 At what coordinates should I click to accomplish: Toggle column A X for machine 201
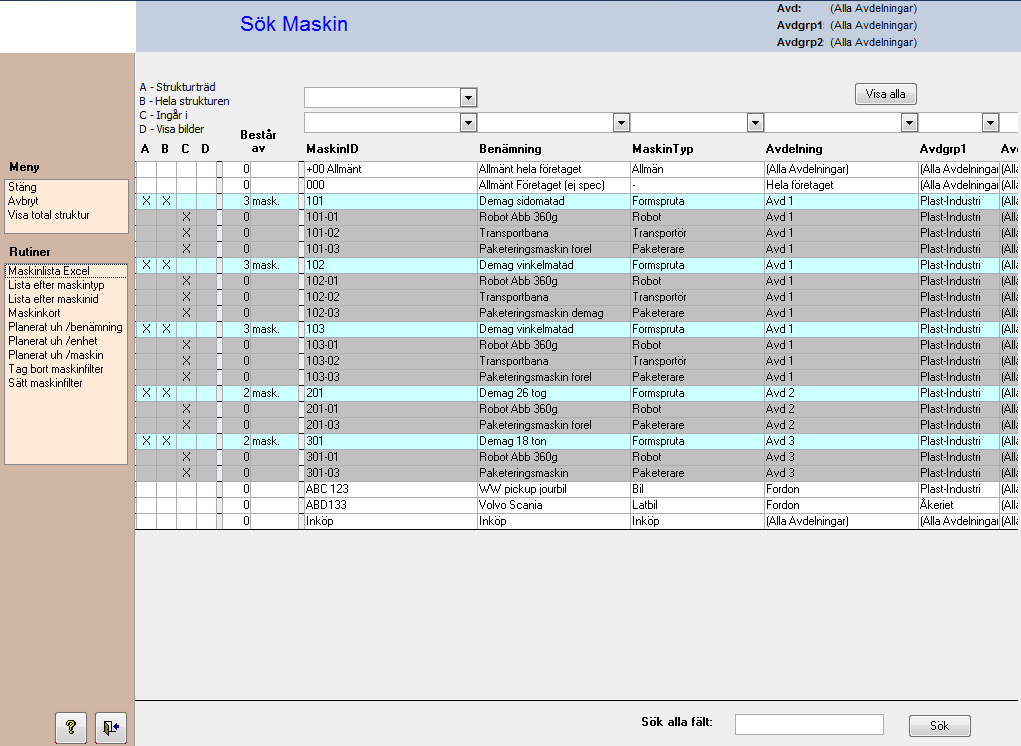coord(146,393)
